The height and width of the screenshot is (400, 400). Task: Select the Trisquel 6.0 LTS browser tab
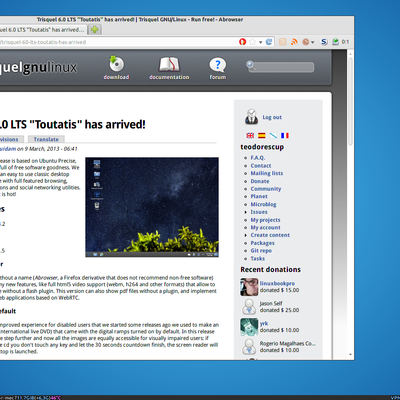coord(43,30)
